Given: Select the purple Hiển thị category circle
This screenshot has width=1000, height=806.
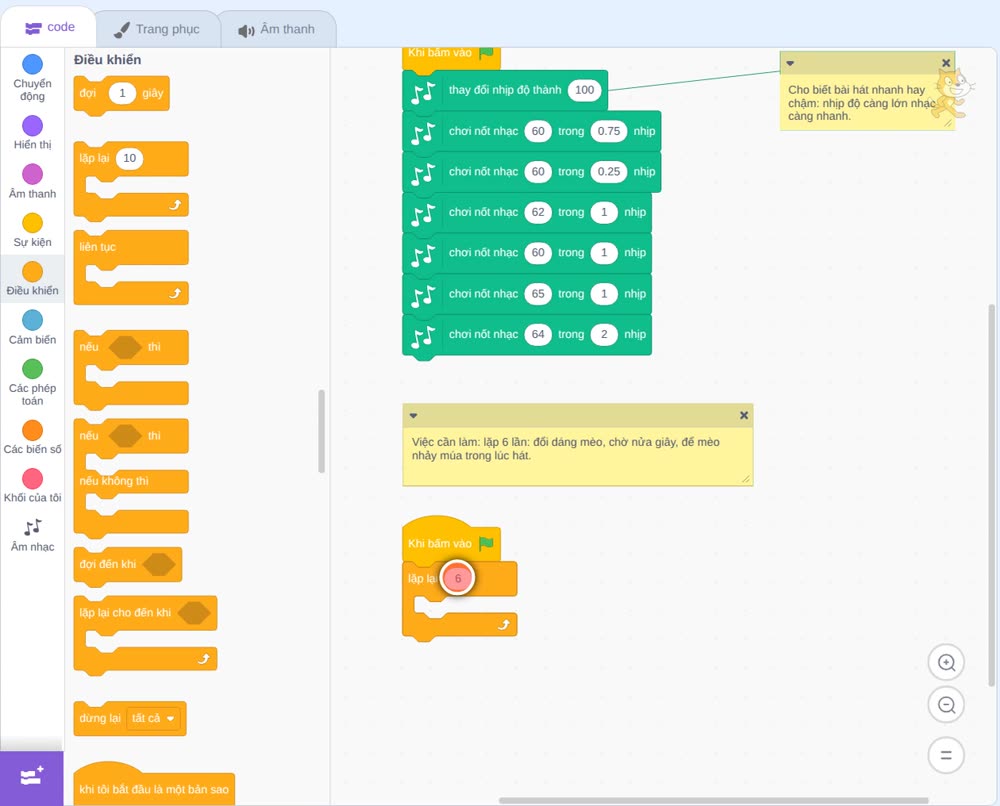Looking at the screenshot, I should (33, 126).
